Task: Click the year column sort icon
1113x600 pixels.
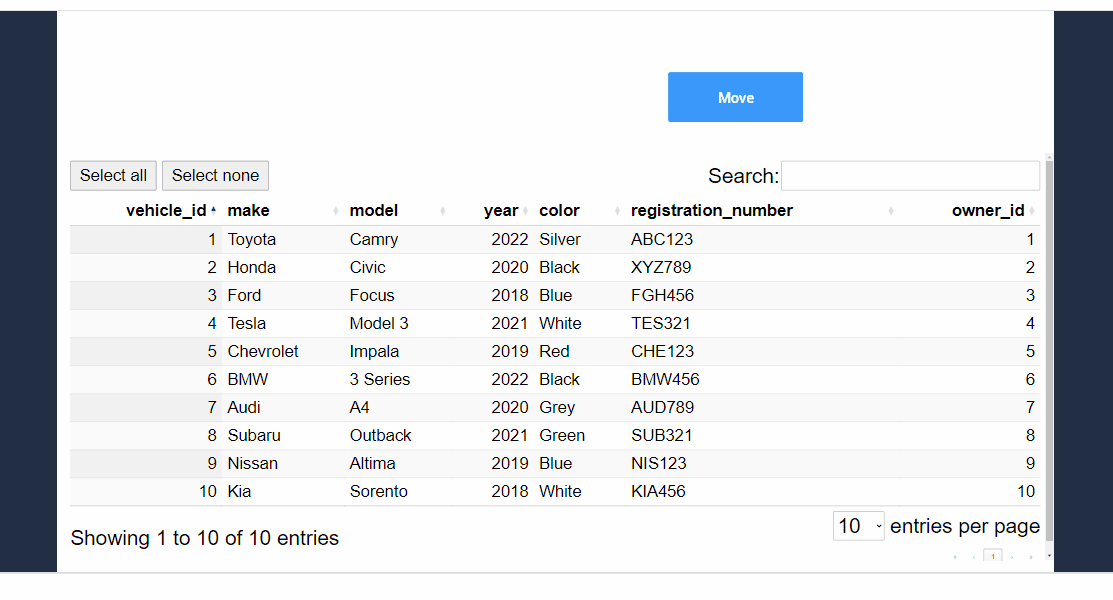Action: [526, 211]
